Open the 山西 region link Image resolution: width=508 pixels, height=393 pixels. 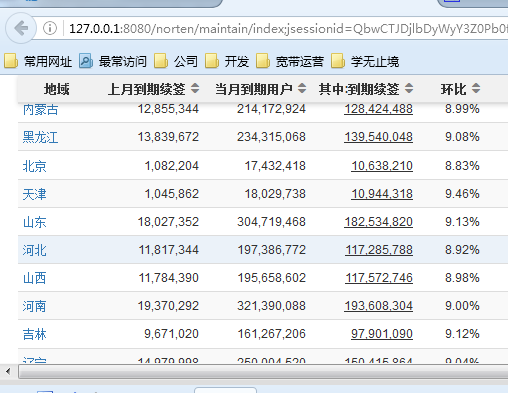click(x=35, y=278)
